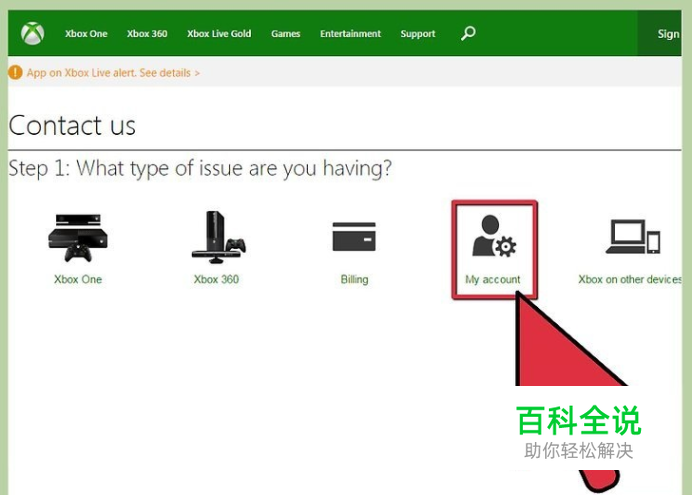Click the Contact us heading
This screenshot has height=495, width=692.
pyautogui.click(x=72, y=126)
